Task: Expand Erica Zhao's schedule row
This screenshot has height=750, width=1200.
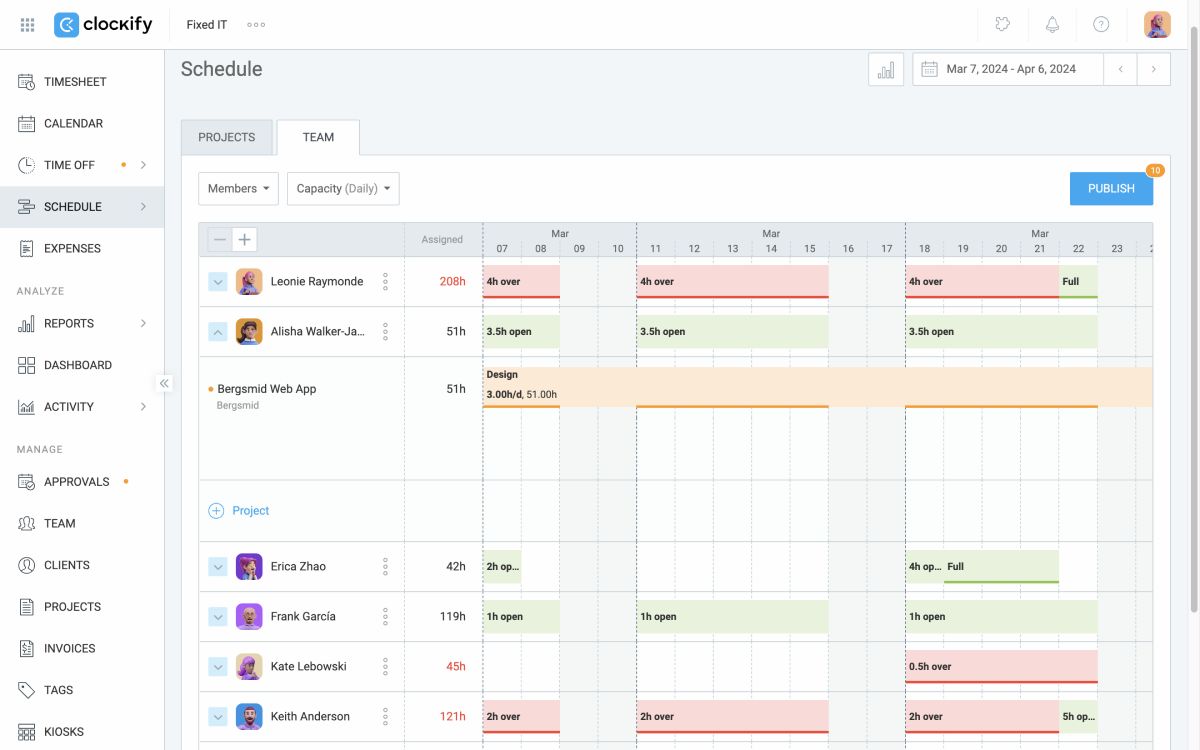Action: click(217, 566)
